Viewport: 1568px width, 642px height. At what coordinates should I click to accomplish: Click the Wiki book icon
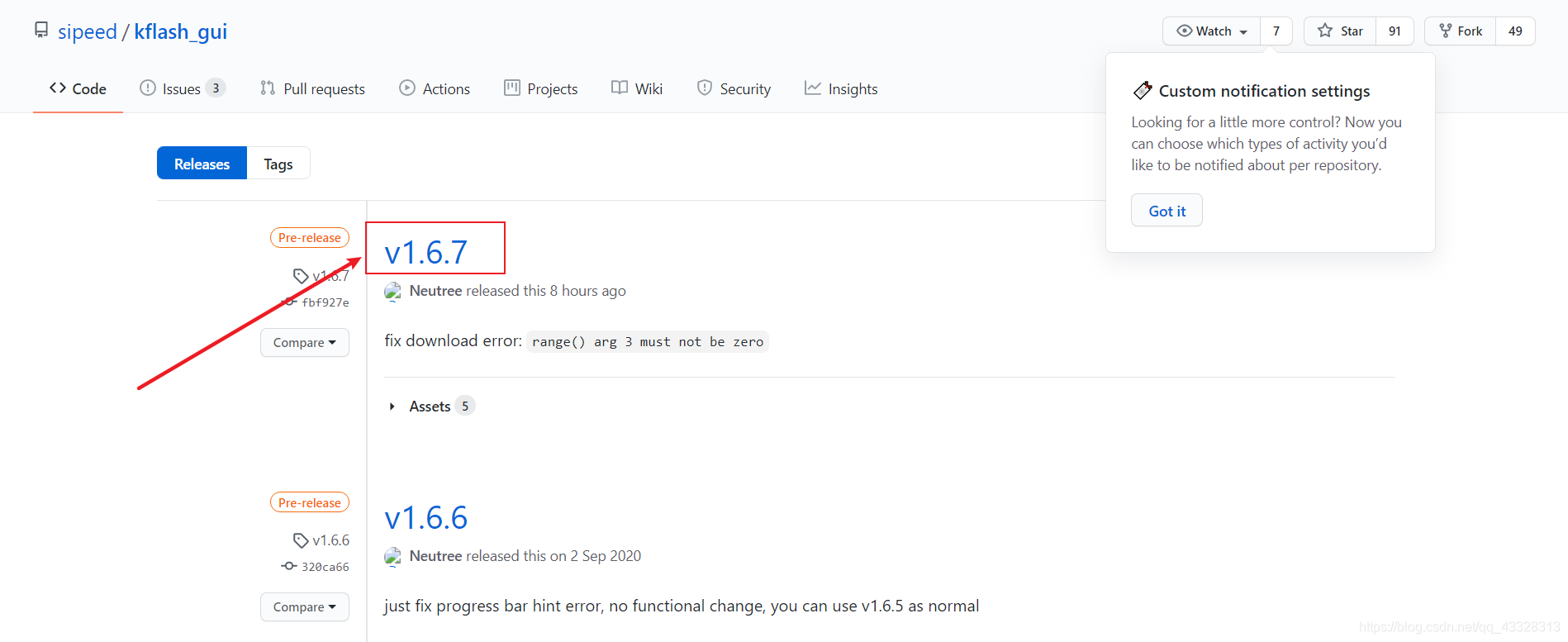point(620,88)
